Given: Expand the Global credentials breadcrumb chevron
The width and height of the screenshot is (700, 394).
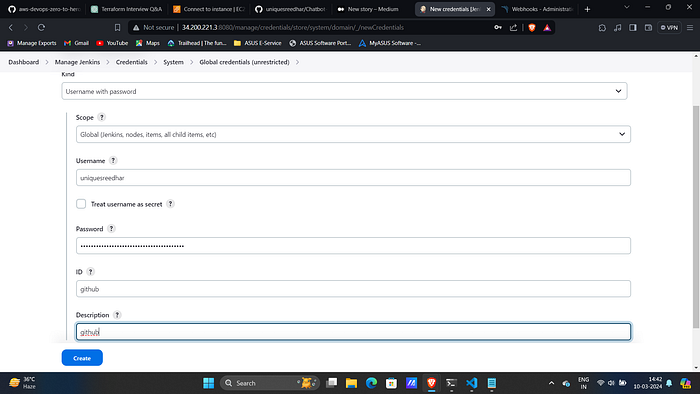Looking at the screenshot, I should [297, 62].
